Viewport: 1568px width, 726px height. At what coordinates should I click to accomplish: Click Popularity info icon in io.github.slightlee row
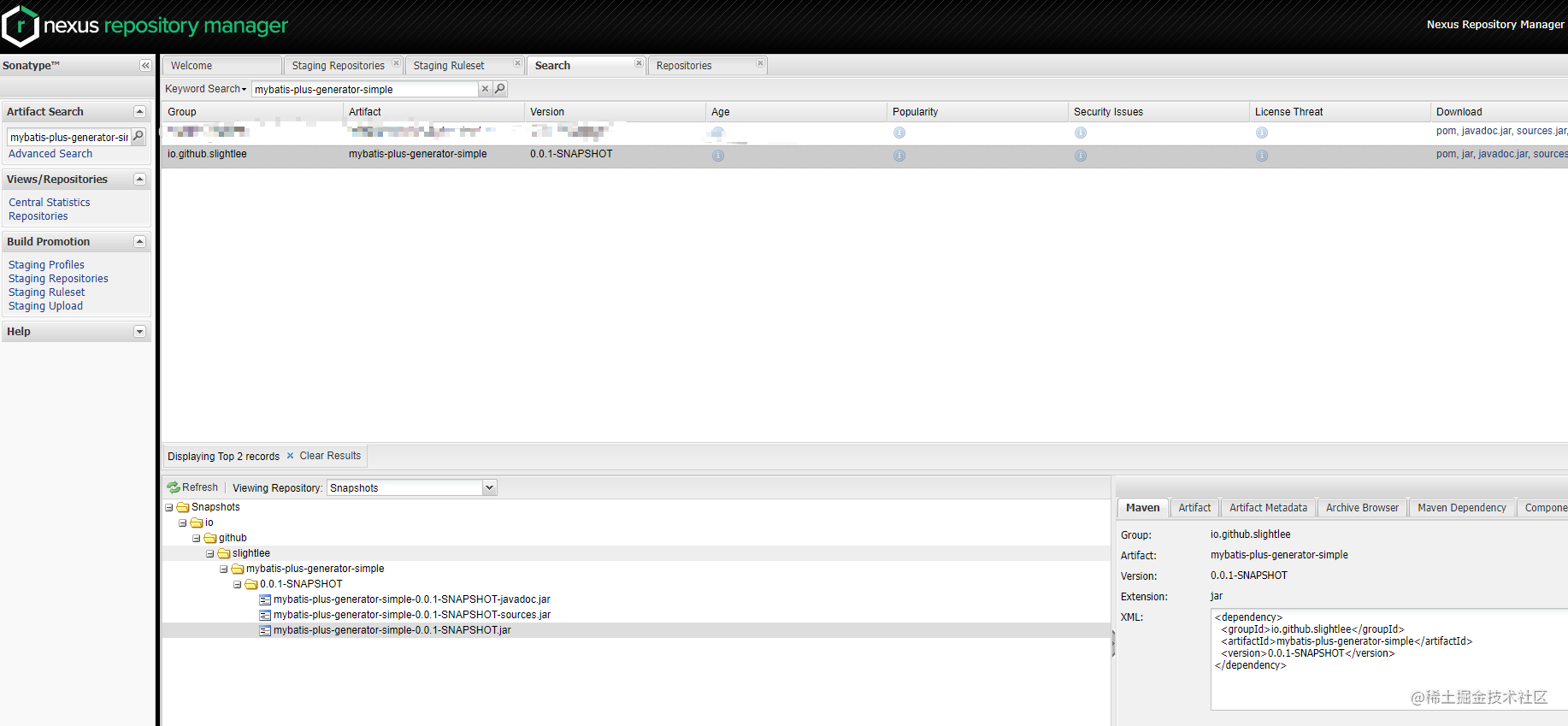click(x=899, y=156)
